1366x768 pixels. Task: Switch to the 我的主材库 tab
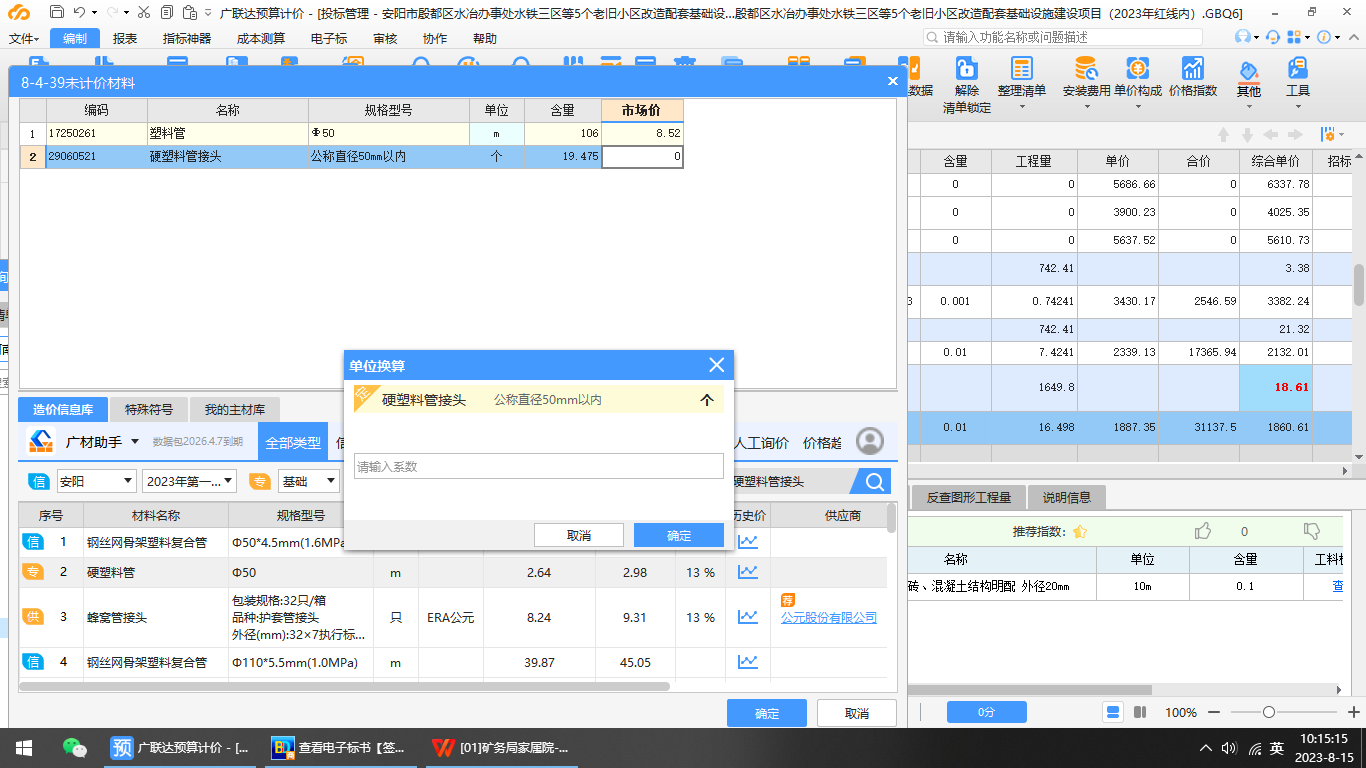coord(235,409)
